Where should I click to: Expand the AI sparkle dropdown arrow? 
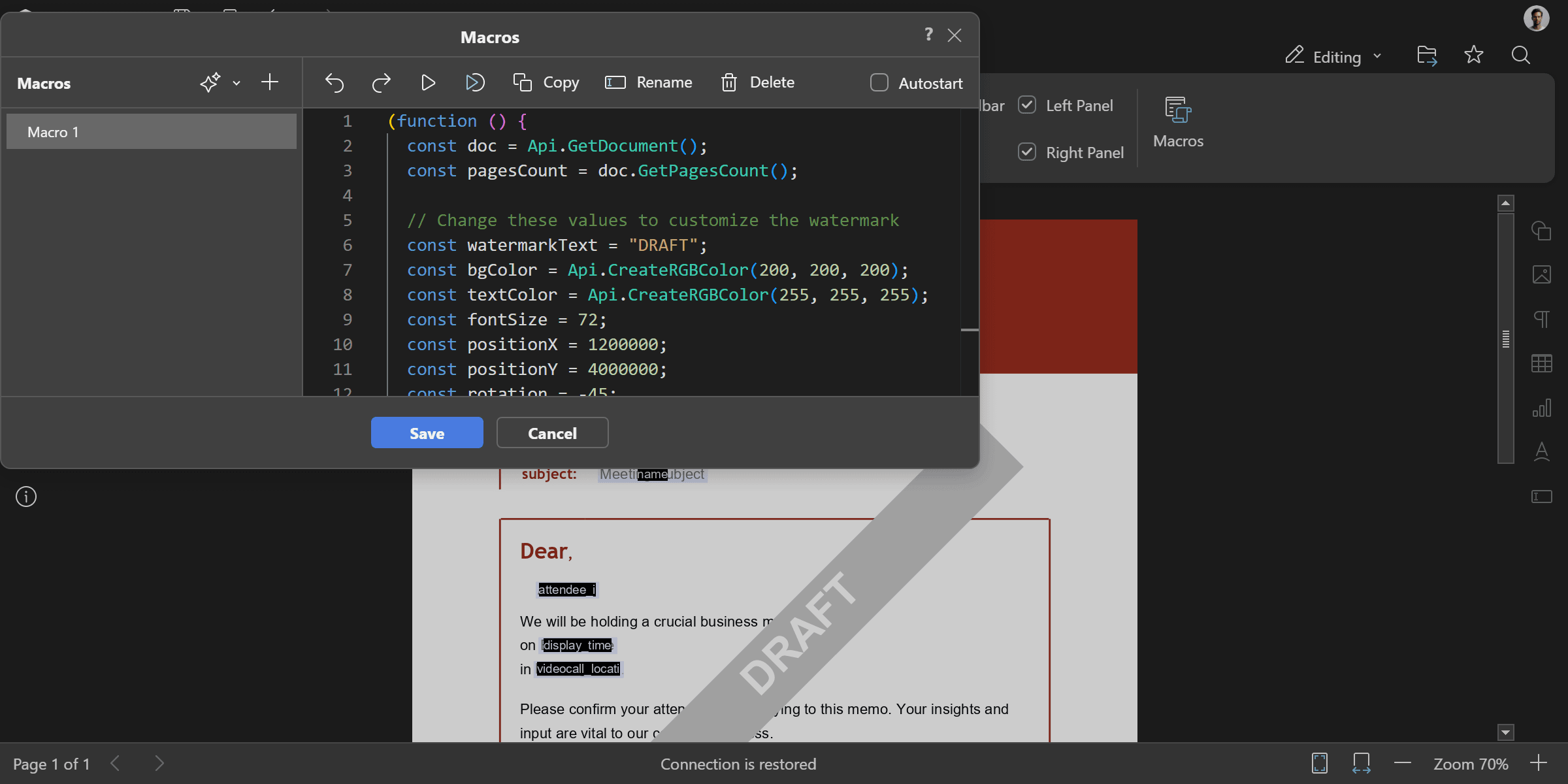(x=237, y=83)
